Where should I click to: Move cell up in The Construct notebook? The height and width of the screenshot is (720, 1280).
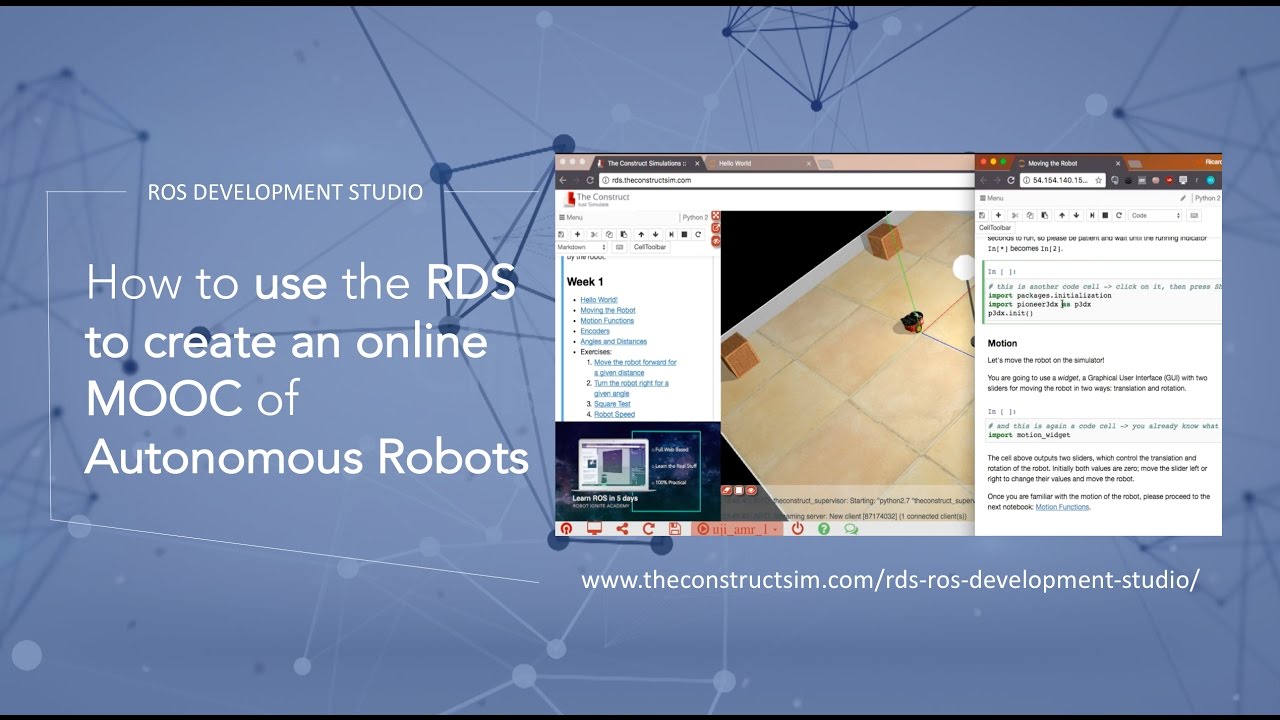point(641,234)
